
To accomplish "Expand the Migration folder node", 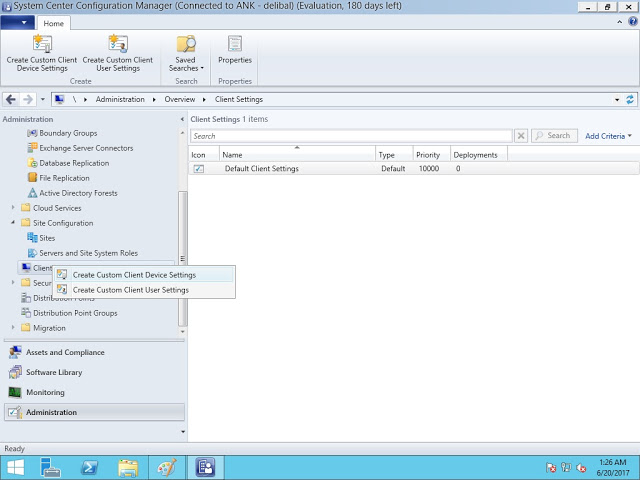I will click(x=14, y=328).
